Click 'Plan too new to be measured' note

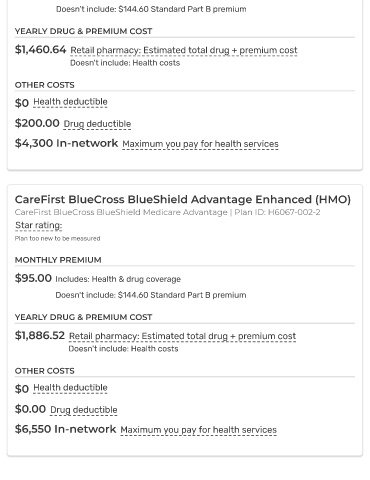(x=57, y=239)
